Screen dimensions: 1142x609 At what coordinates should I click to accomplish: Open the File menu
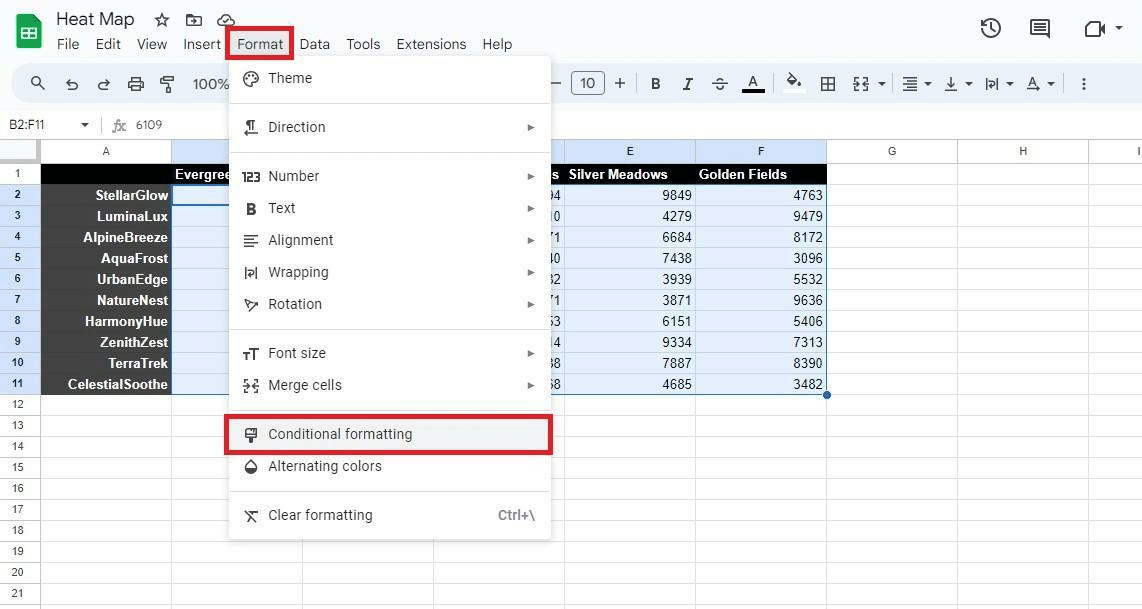(68, 44)
